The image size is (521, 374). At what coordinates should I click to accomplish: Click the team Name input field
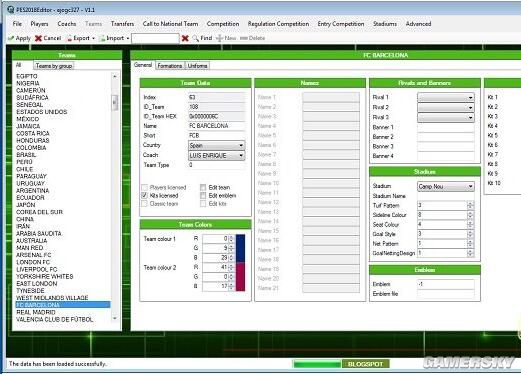pos(216,126)
